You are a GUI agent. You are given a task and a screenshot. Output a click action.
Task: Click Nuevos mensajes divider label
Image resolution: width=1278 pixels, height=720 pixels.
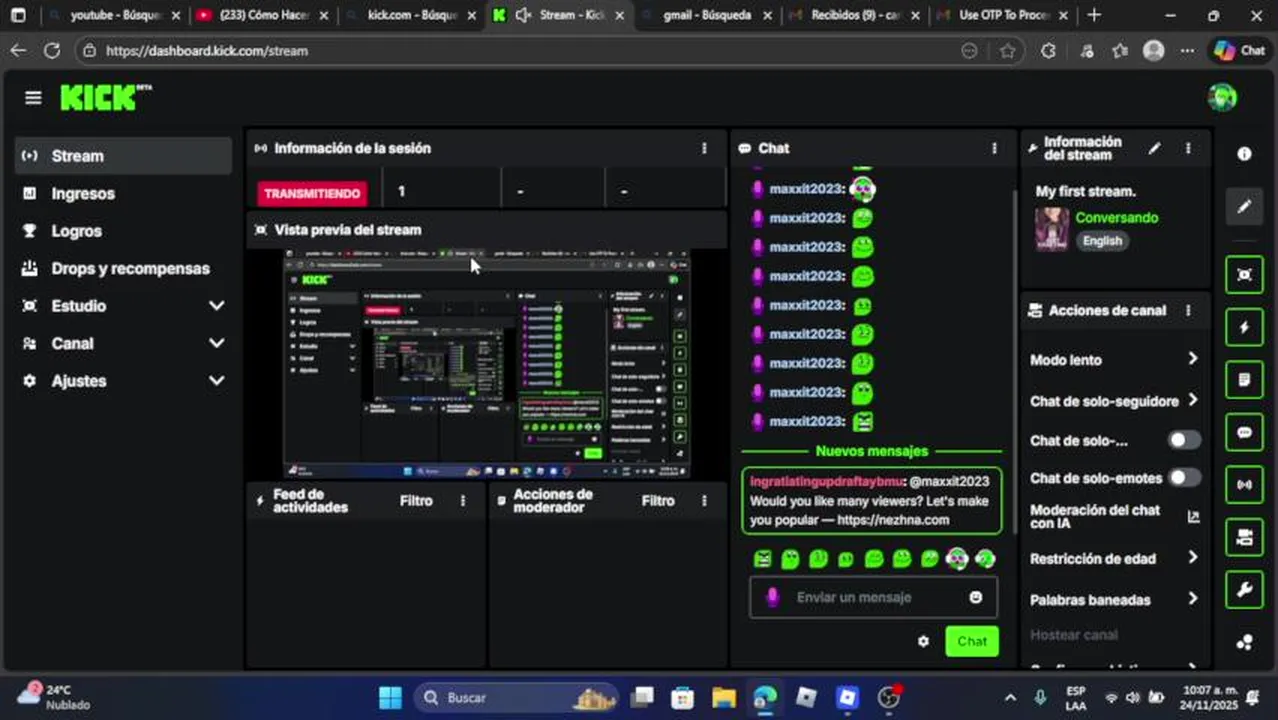(872, 451)
